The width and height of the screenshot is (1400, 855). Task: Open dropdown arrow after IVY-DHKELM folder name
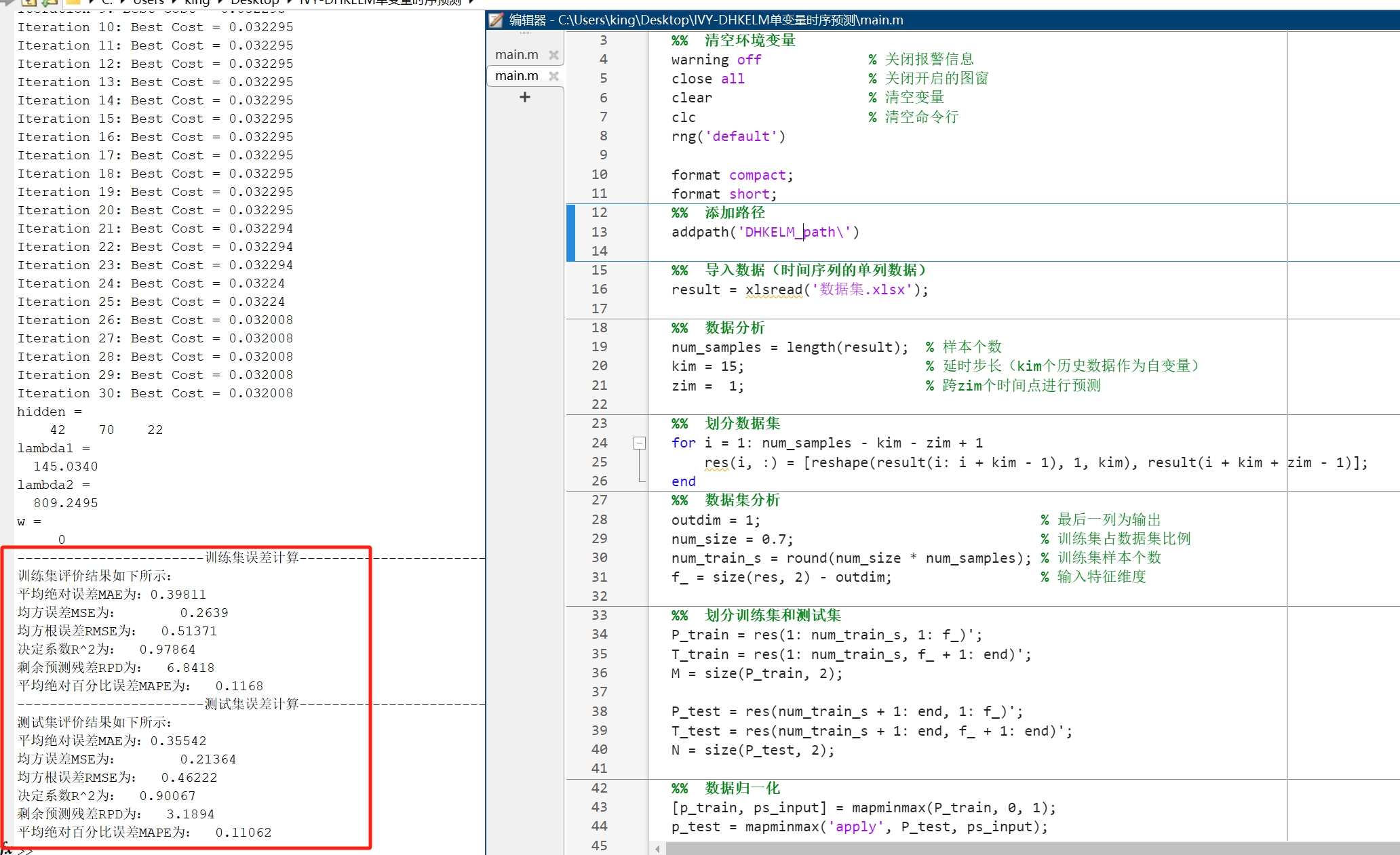[471, 3]
